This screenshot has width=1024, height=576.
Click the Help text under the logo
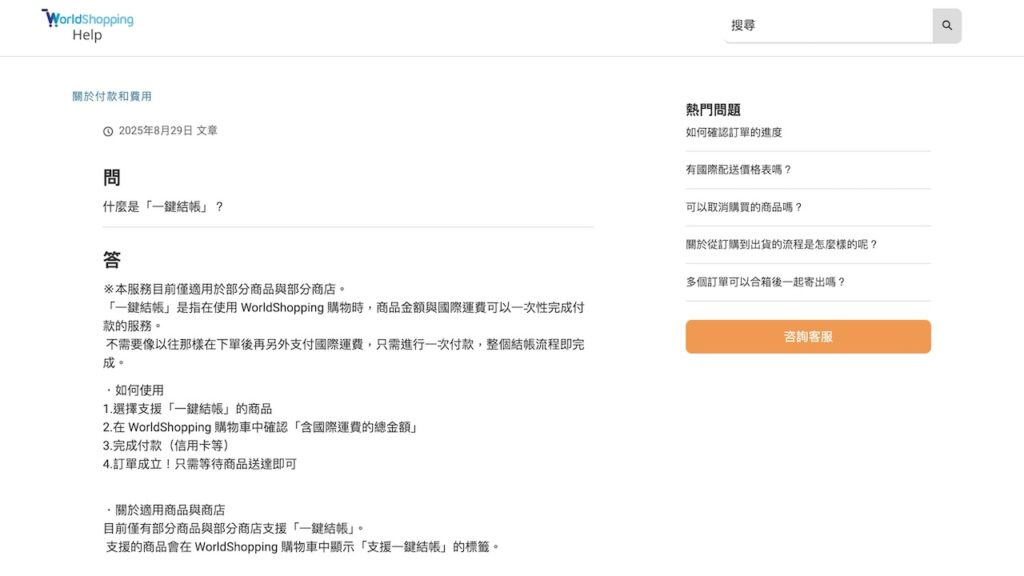tap(87, 35)
